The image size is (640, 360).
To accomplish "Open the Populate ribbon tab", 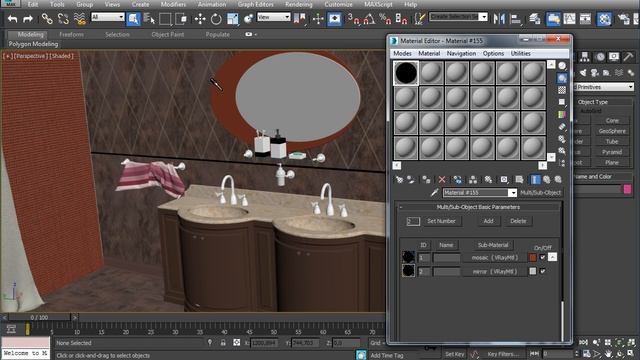I will pos(218,35).
